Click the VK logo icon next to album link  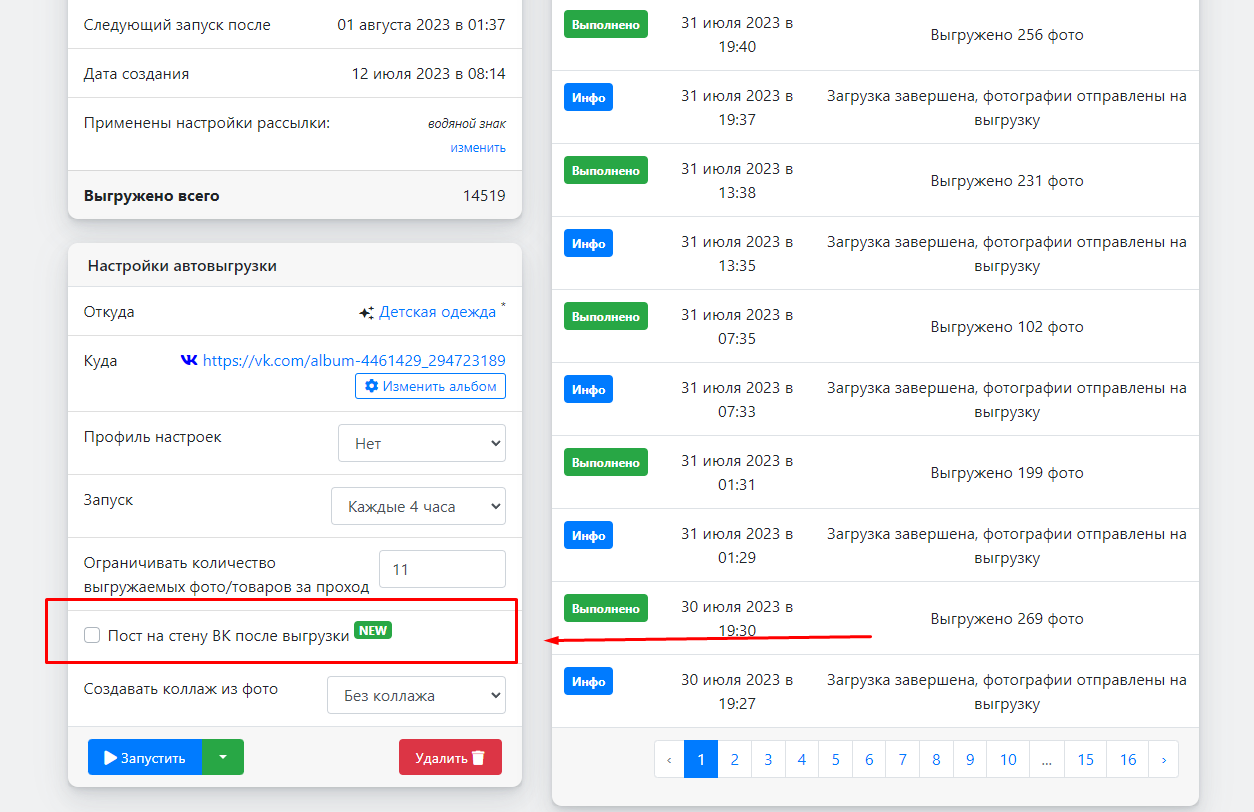tap(189, 360)
